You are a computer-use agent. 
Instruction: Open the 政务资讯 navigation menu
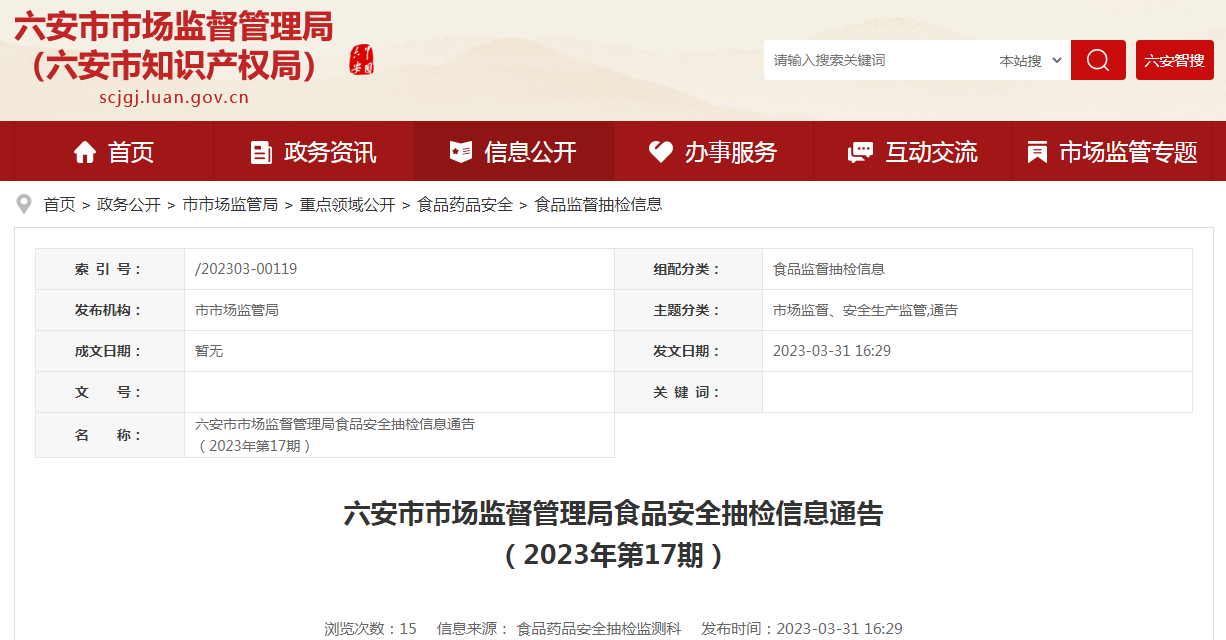330,152
